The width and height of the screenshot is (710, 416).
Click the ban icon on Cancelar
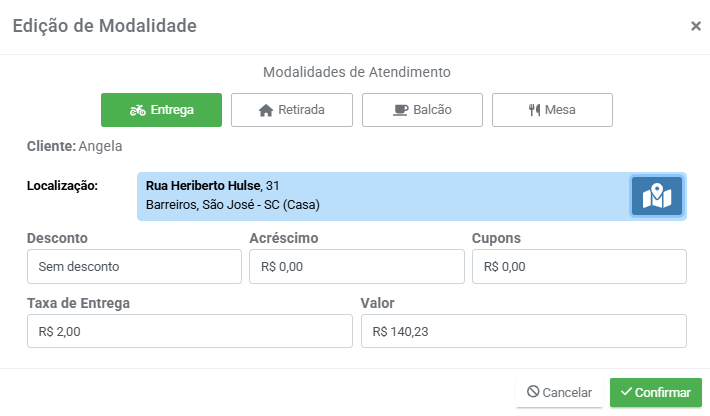[533, 393]
